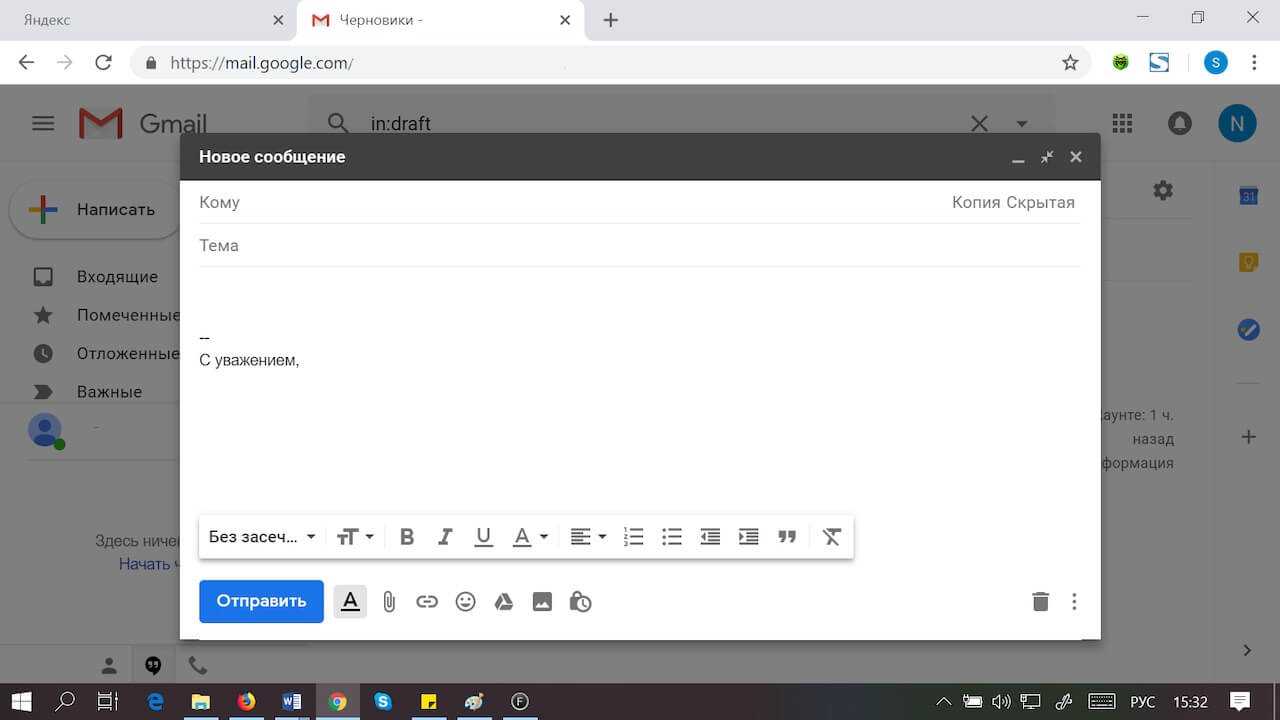
Task: Discard draft using the trash icon
Action: [1040, 602]
